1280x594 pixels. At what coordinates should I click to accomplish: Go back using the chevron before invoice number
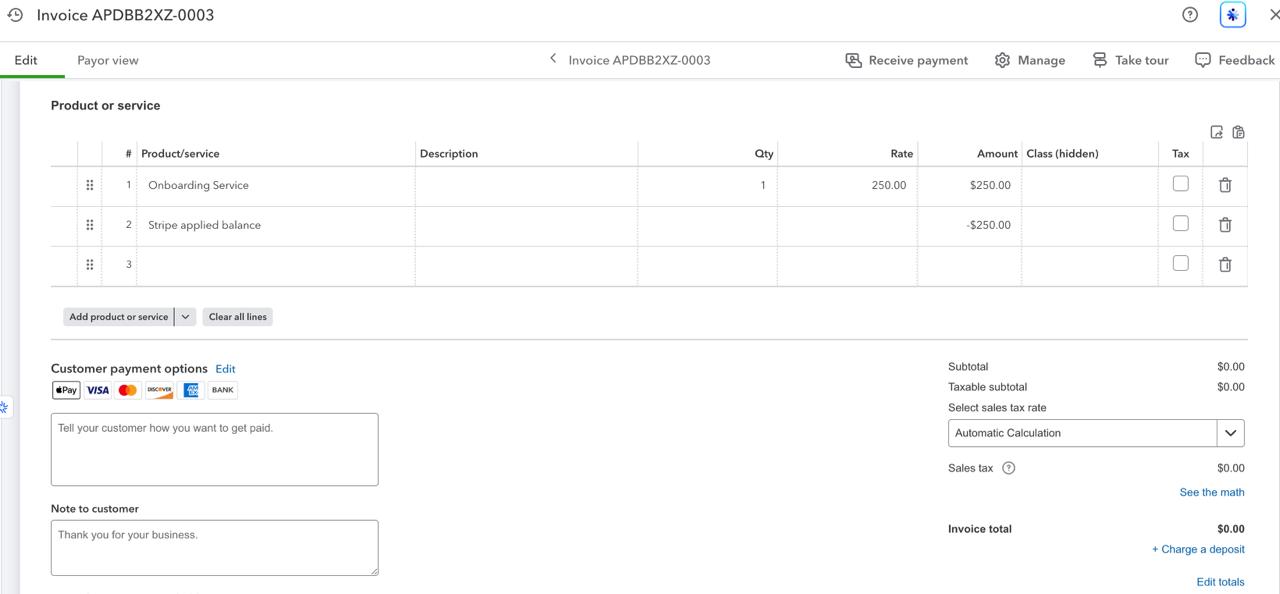tap(553, 59)
